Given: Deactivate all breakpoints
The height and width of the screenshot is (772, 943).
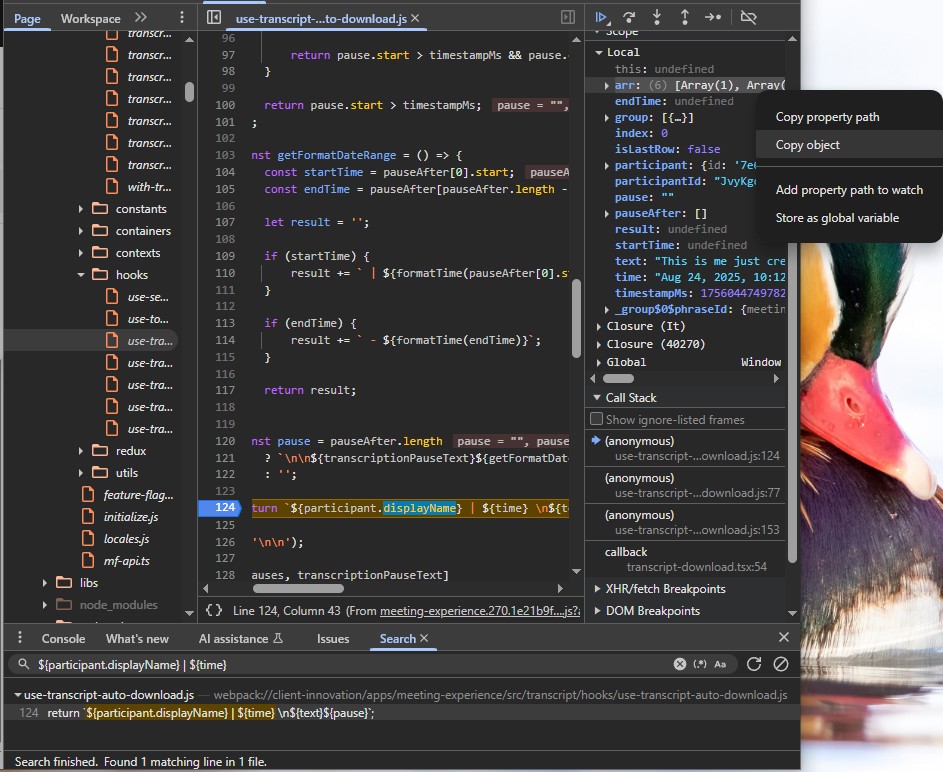Looking at the screenshot, I should tap(748, 17).
